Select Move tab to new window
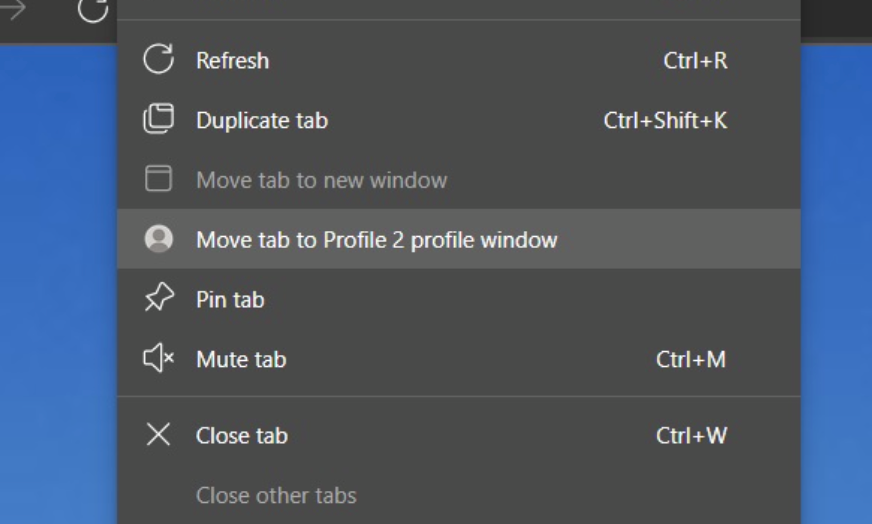Viewport: 872px width, 524px height. tap(459, 179)
